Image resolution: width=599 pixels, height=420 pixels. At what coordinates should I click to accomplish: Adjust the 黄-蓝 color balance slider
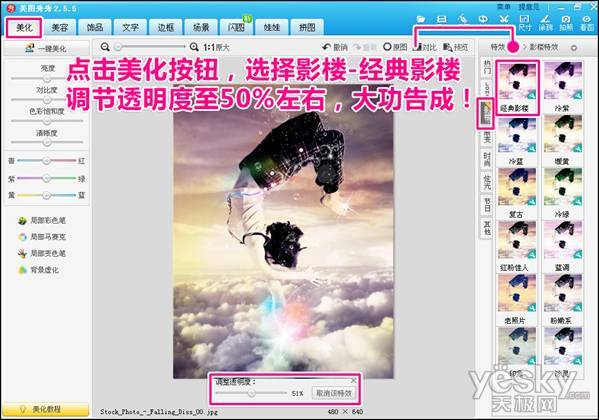[x=47, y=195]
